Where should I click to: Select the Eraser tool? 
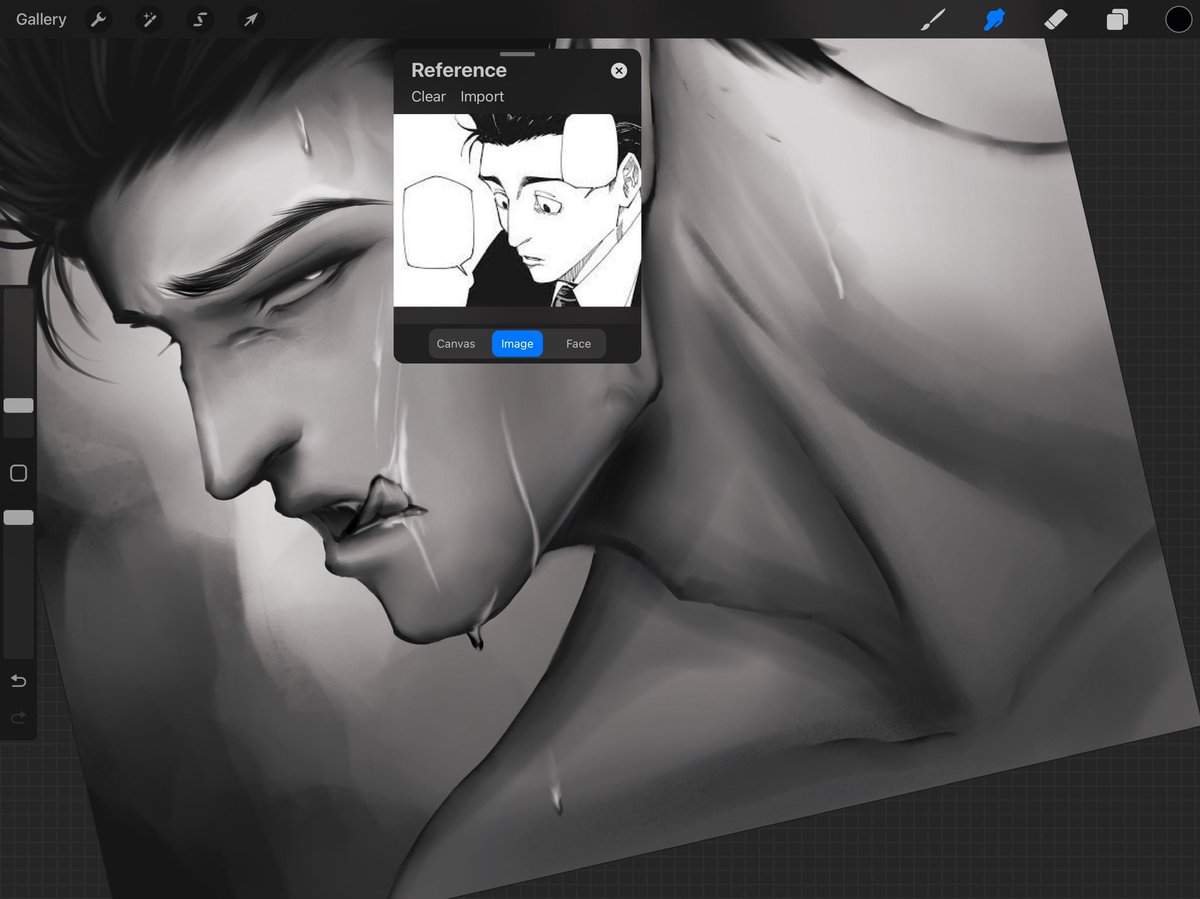[x=1056, y=19]
